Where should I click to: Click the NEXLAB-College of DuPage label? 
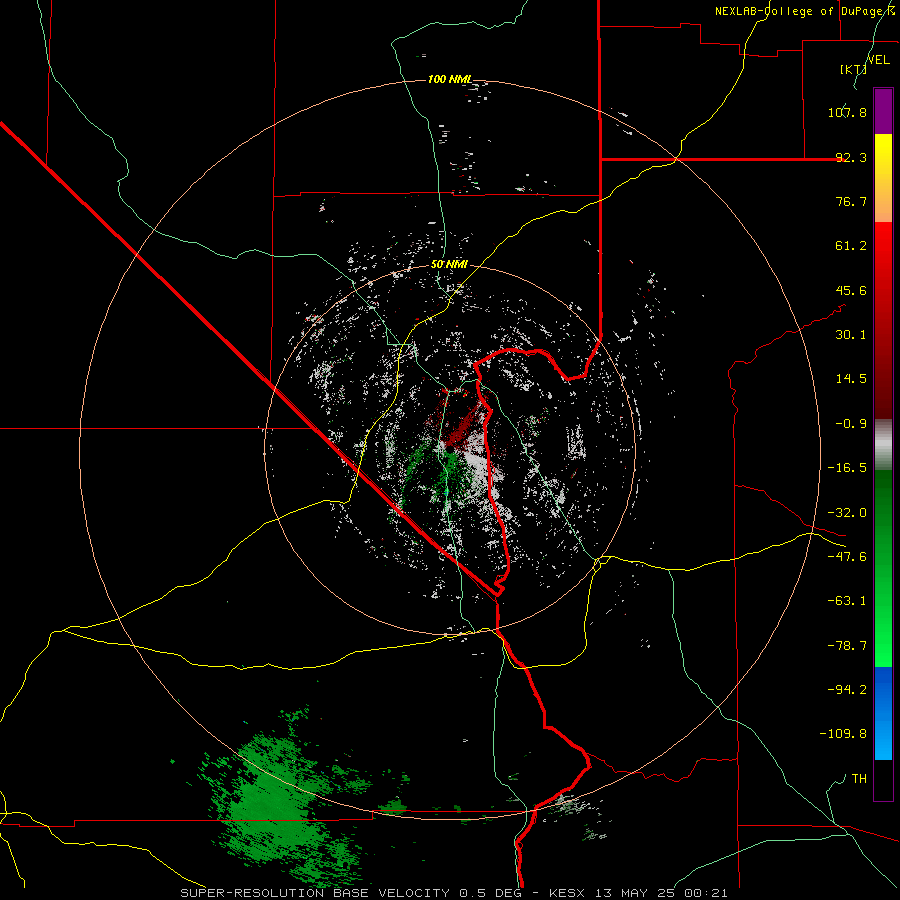(x=806, y=11)
